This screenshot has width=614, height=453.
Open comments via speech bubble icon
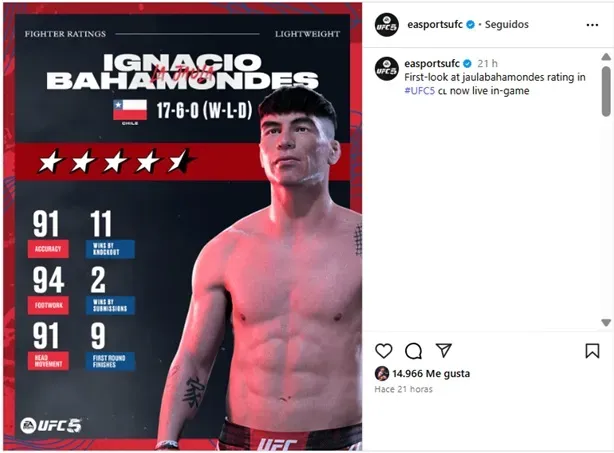(x=414, y=351)
